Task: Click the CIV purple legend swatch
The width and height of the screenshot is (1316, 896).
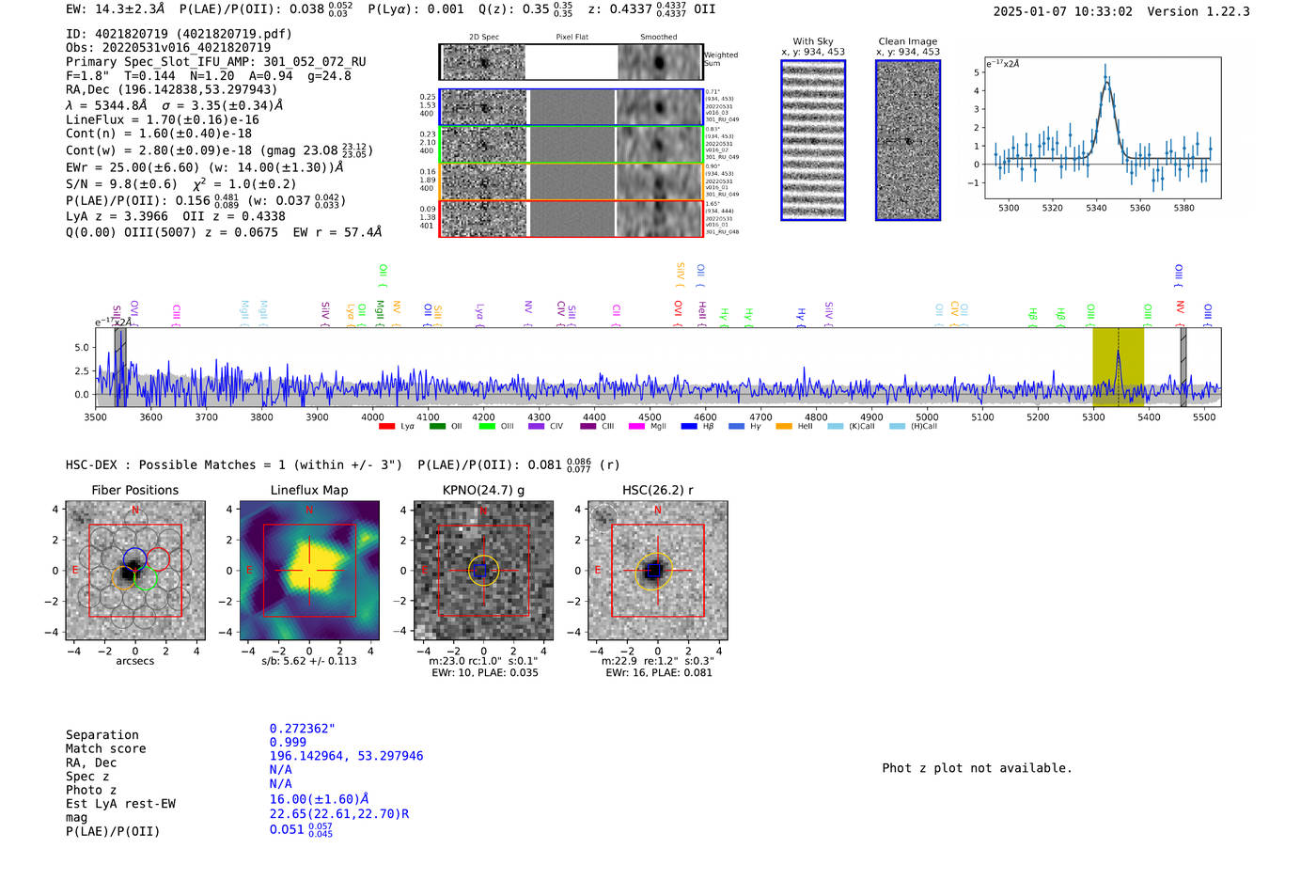Action: click(x=537, y=427)
